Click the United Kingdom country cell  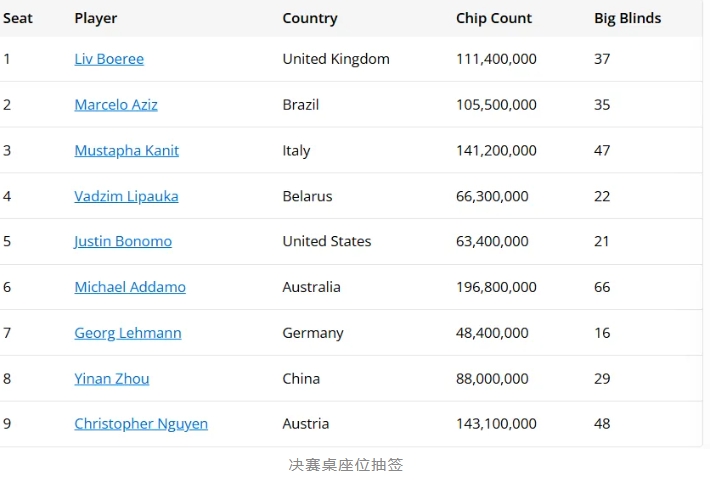[336, 59]
